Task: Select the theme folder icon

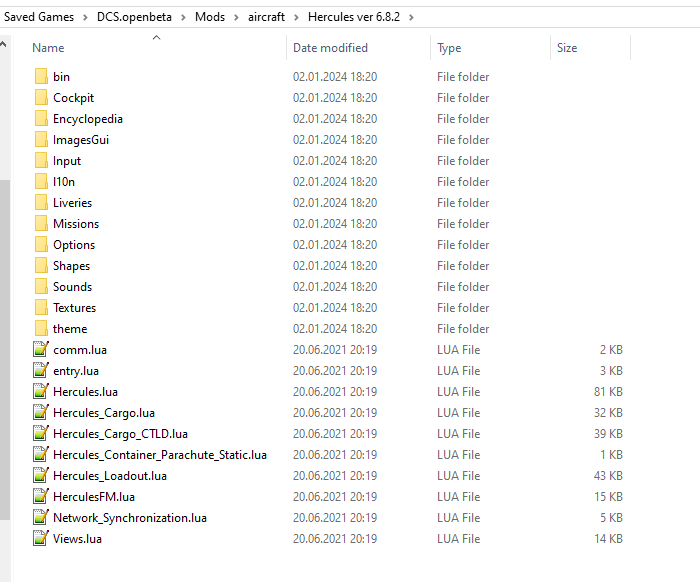Action: (41, 328)
